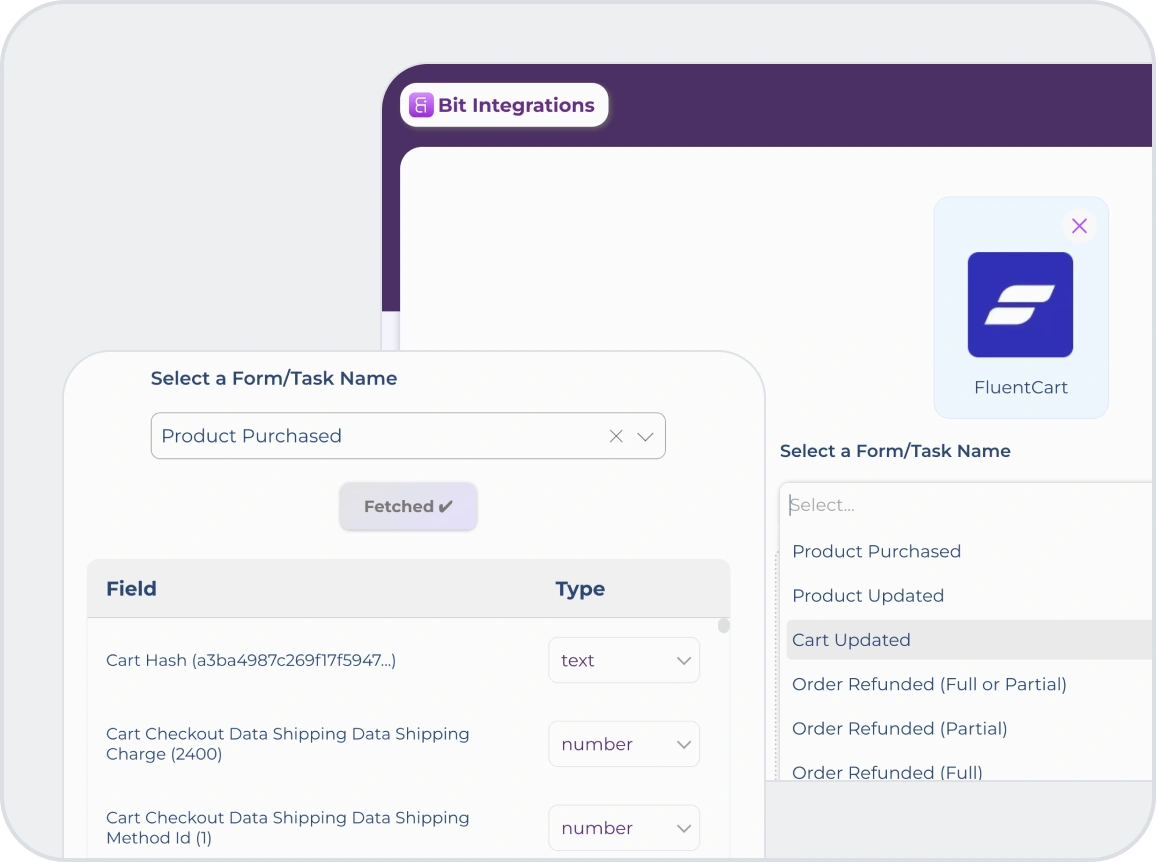Choose Product Purchased from the list
1156x862 pixels.
876,551
